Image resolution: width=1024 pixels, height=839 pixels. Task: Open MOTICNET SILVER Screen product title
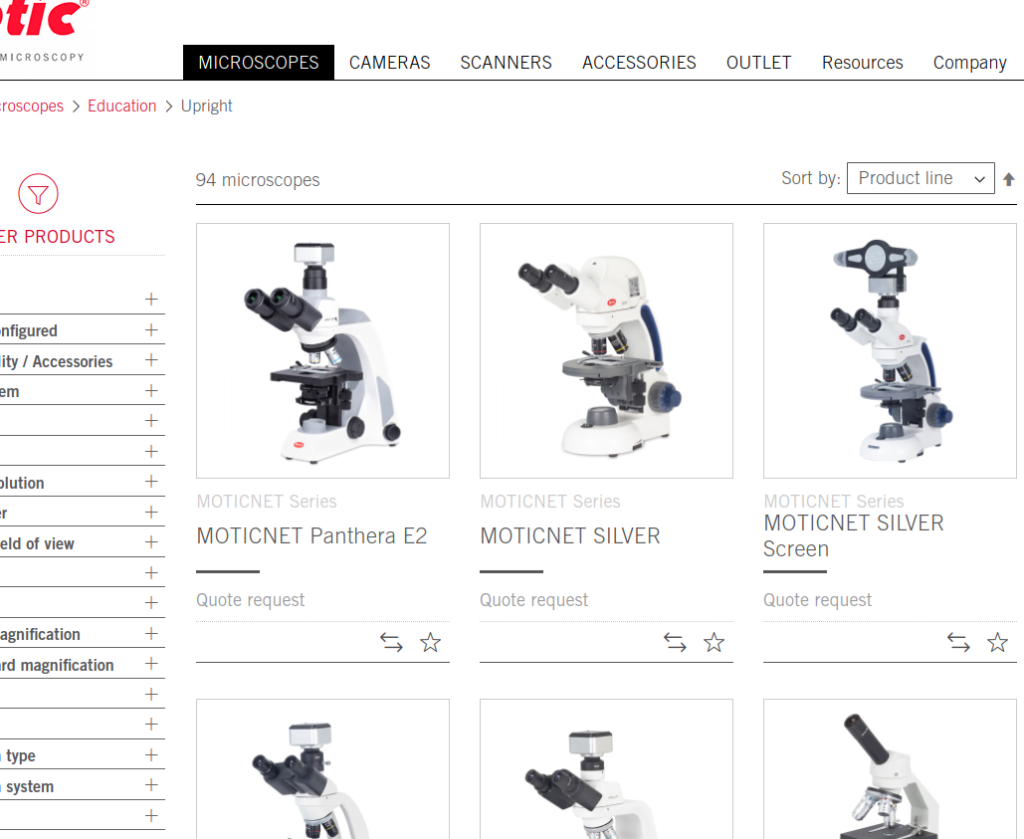pos(854,536)
